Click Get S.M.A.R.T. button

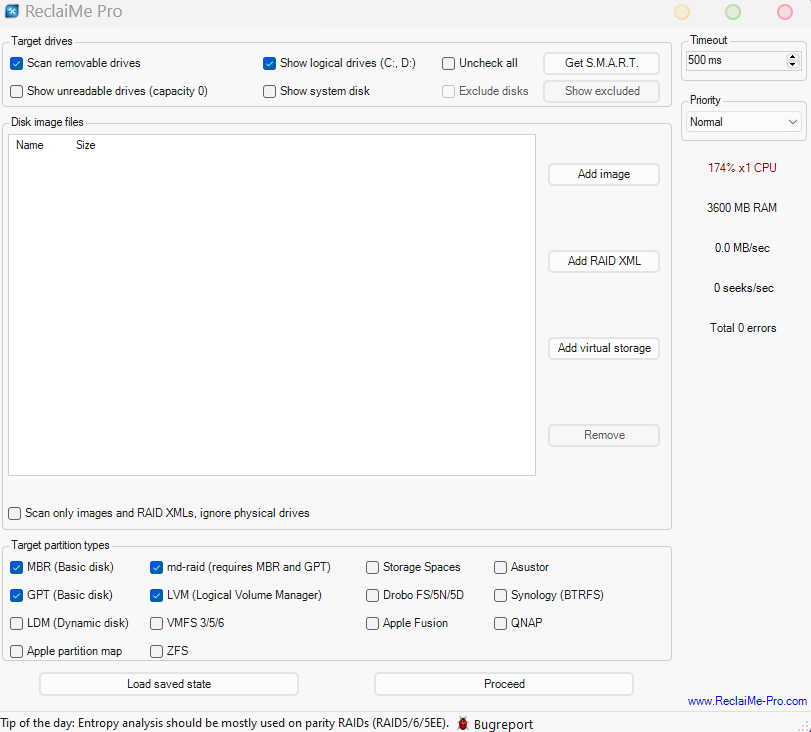(x=602, y=63)
